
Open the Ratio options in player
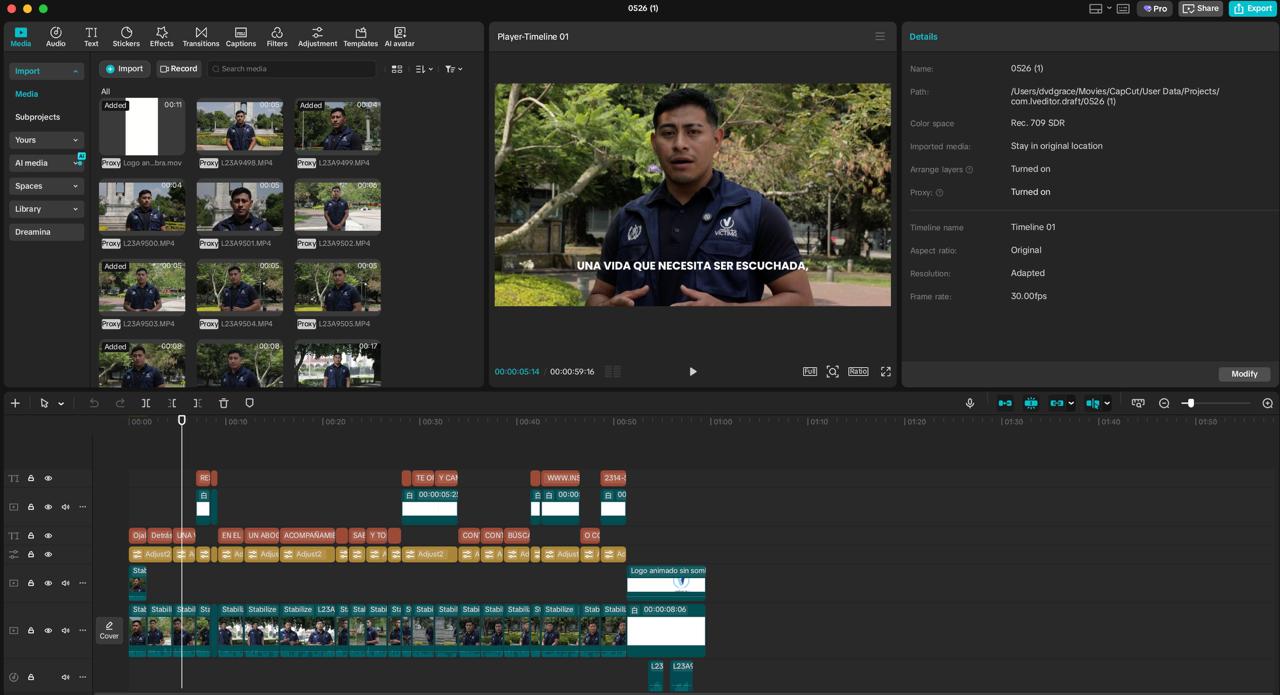pos(858,371)
